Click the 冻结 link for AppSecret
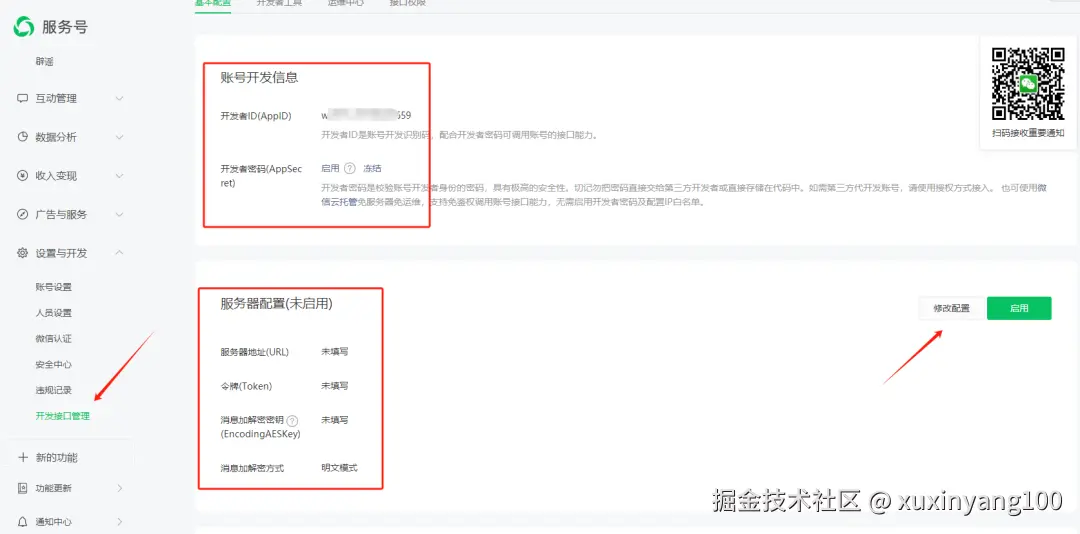Screen dimensions: 1080x534 click(x=373, y=168)
